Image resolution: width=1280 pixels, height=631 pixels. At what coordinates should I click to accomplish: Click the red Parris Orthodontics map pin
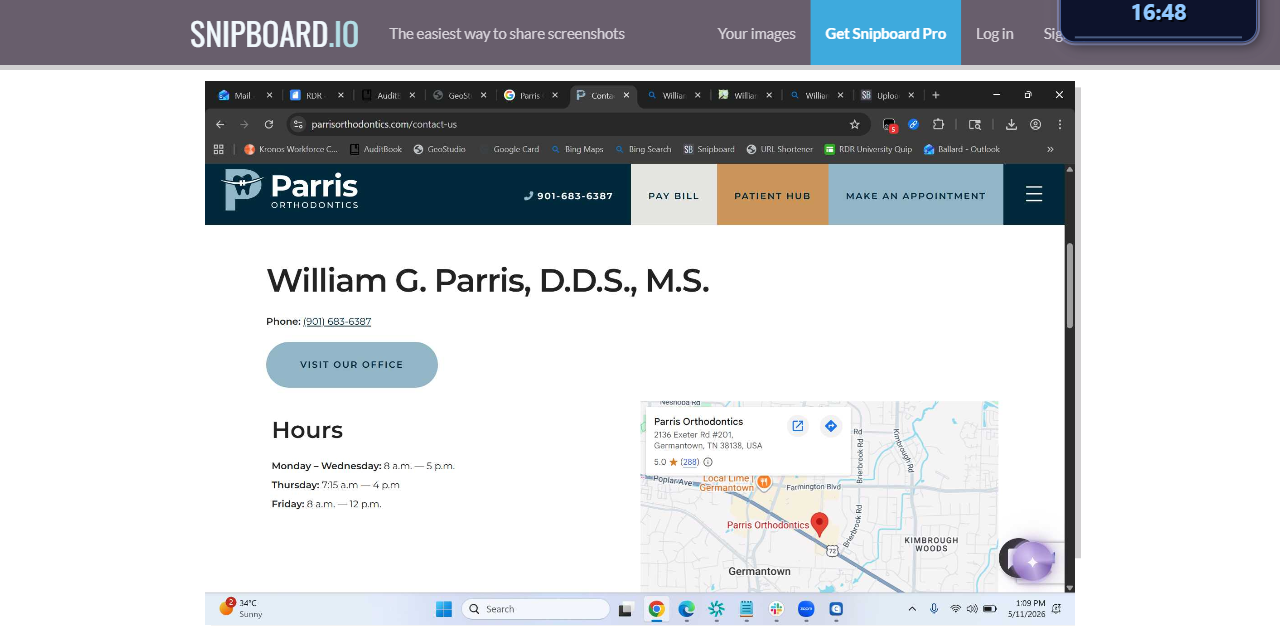819,524
